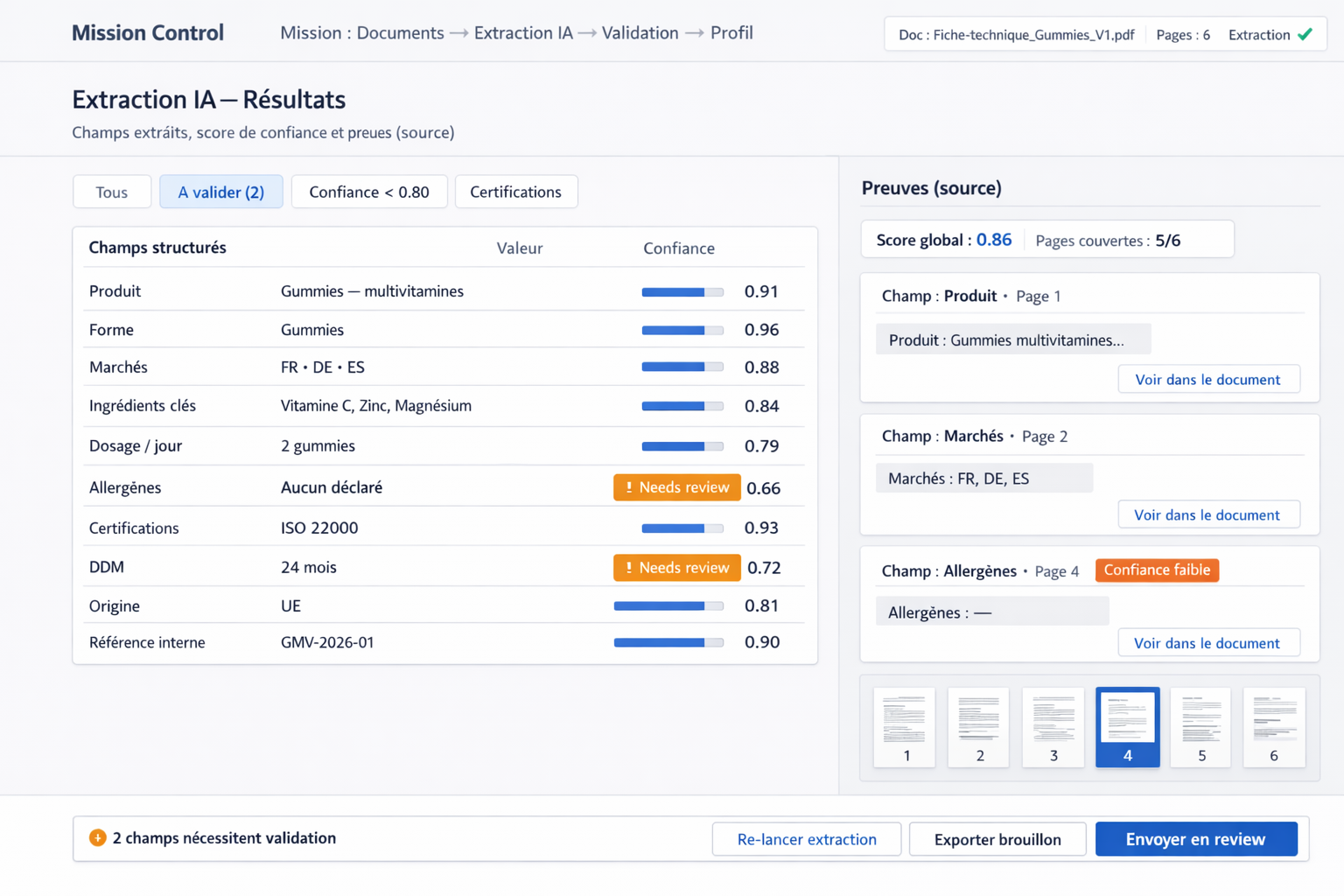
Task: Show the Certifications filter tab
Action: pyautogui.click(x=515, y=192)
